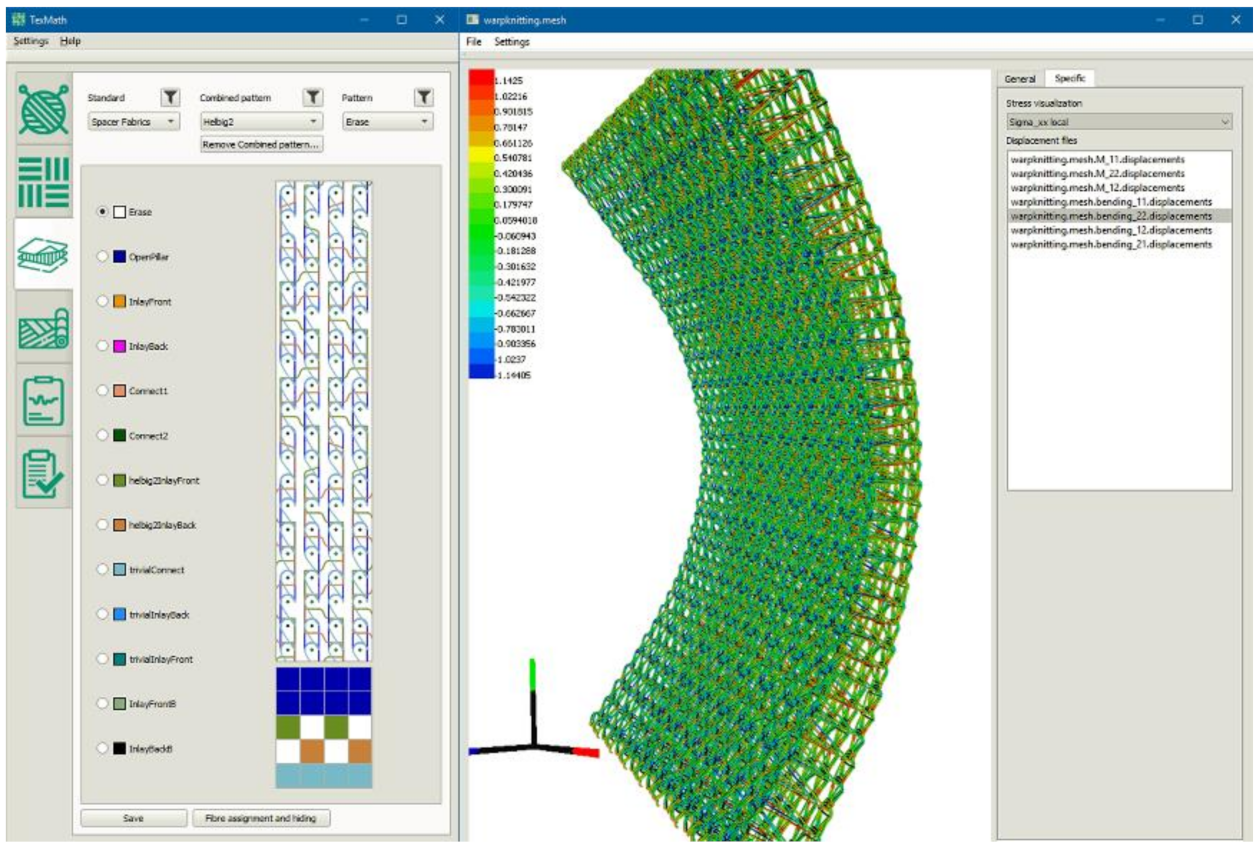This screenshot has height=848, width=1258.
Task: Click the filter icon beside Combined pattern
Action: click(313, 97)
